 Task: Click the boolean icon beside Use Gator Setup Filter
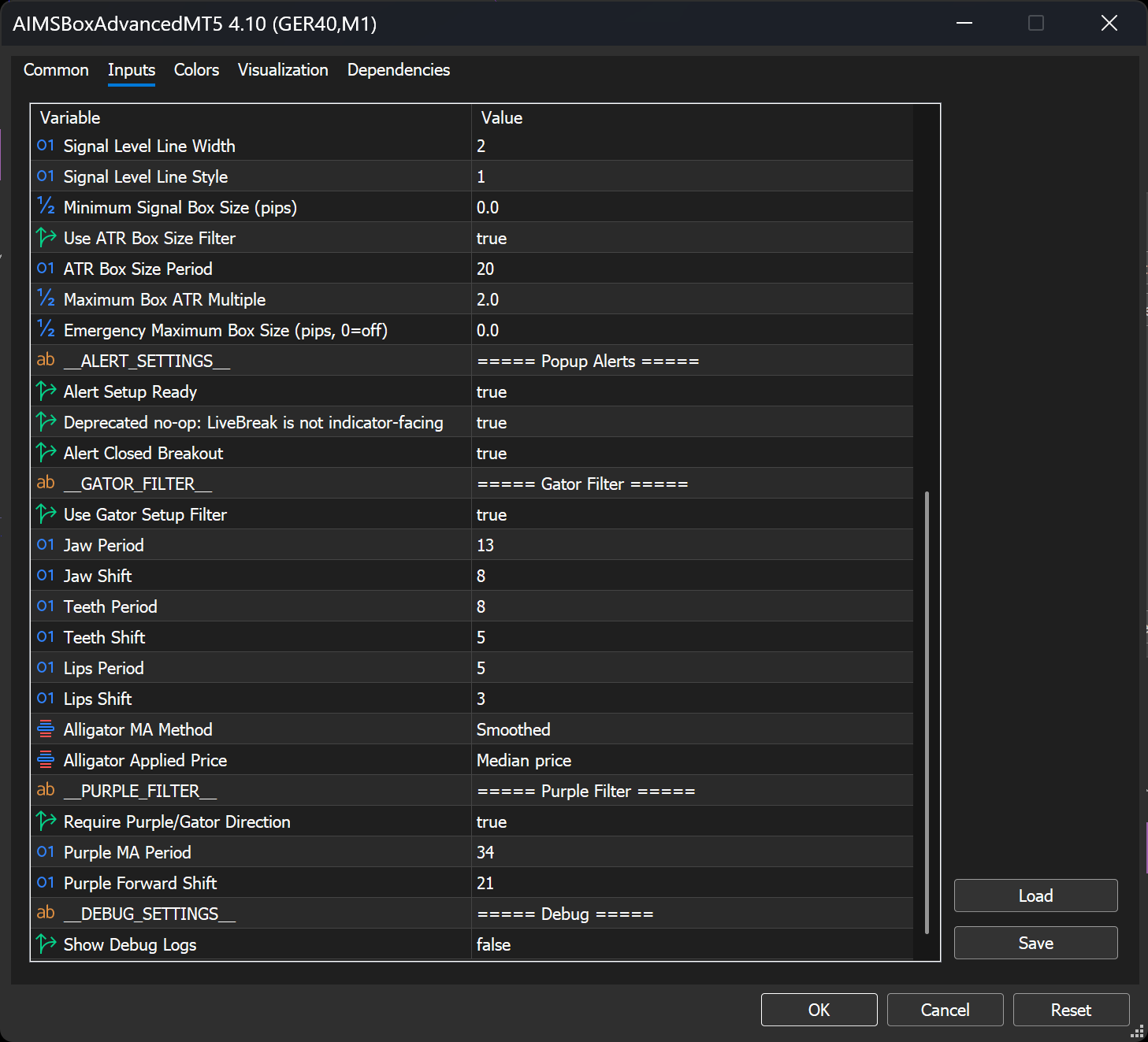coord(46,514)
